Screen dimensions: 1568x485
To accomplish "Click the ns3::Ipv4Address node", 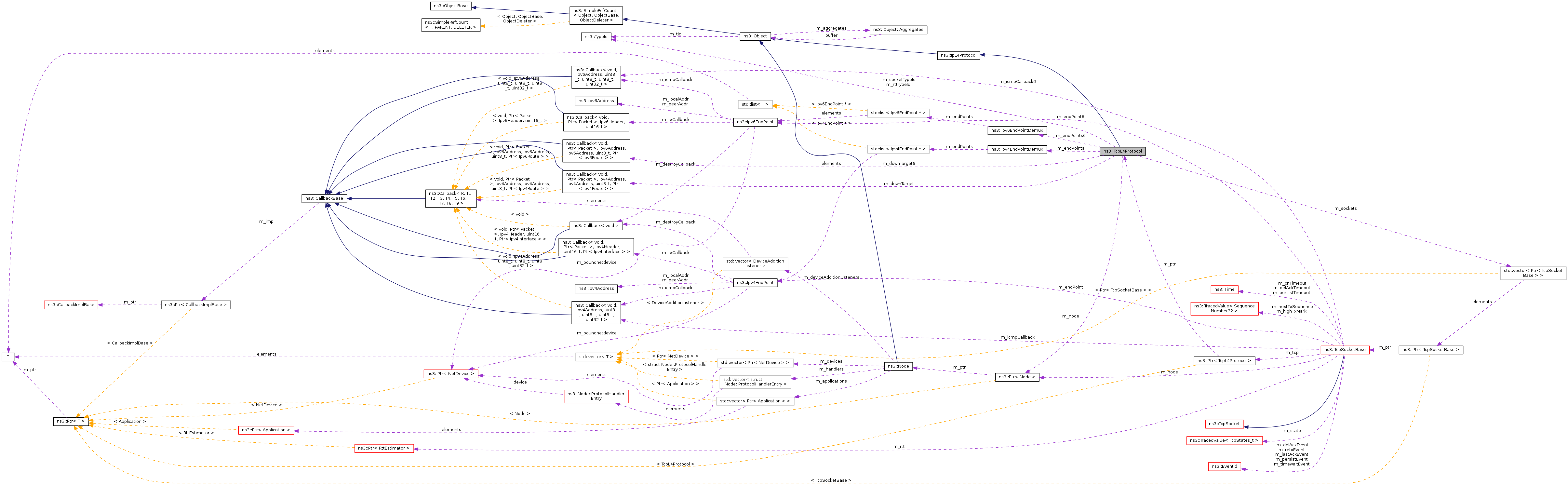I will [x=596, y=289].
